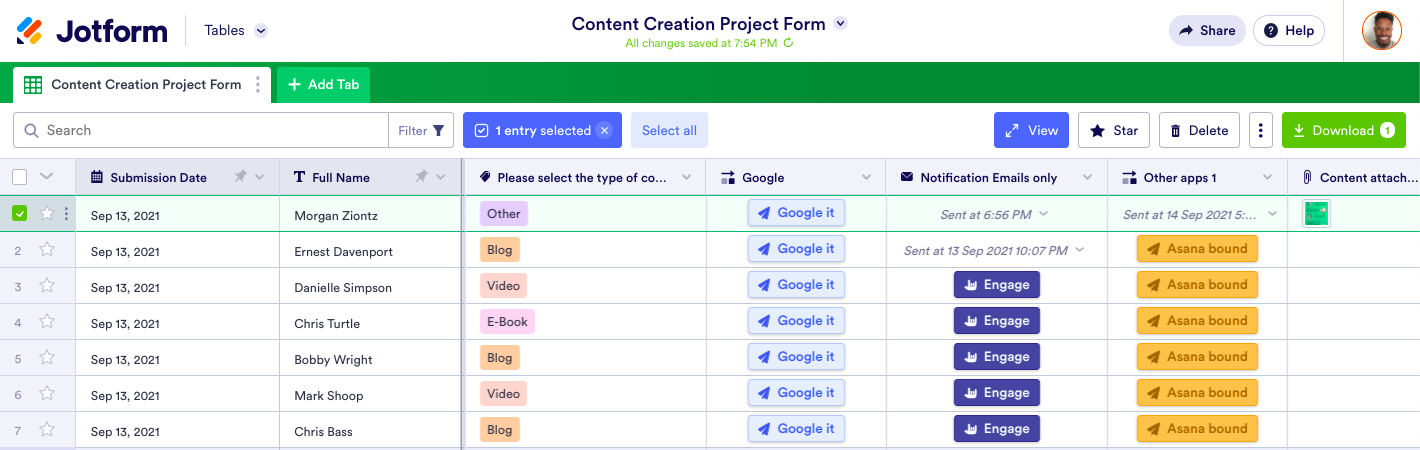Open the tab options dots for Content Creation Project Form
This screenshot has width=1420, height=450.
coord(258,85)
